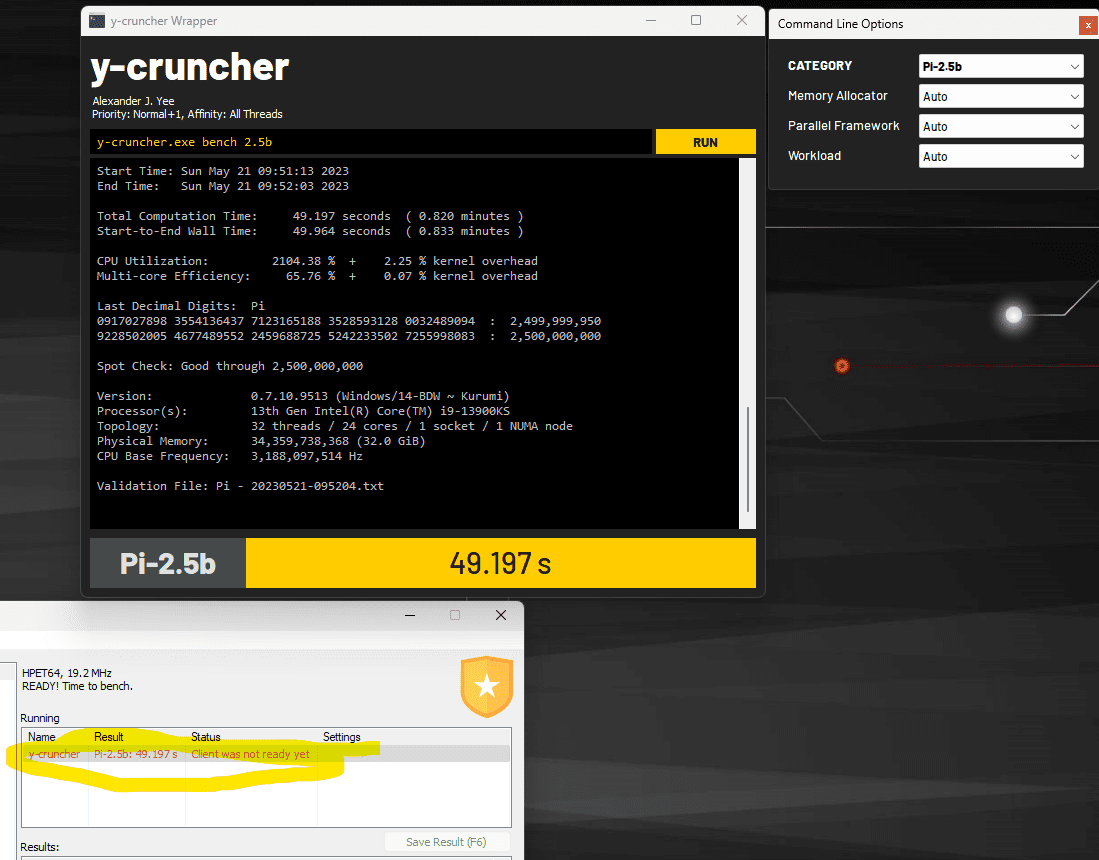Maximize the y-cruncher Wrapper window
Image resolution: width=1099 pixels, height=860 pixels.
click(x=696, y=20)
